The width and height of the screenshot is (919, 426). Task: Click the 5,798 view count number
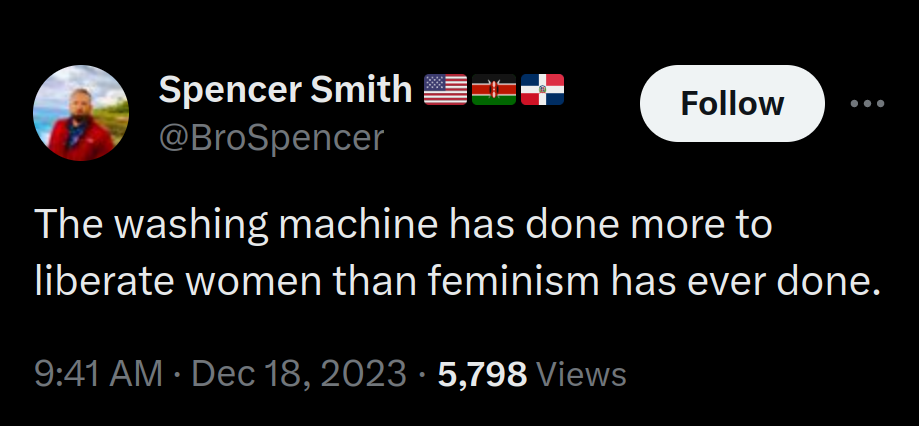(483, 374)
